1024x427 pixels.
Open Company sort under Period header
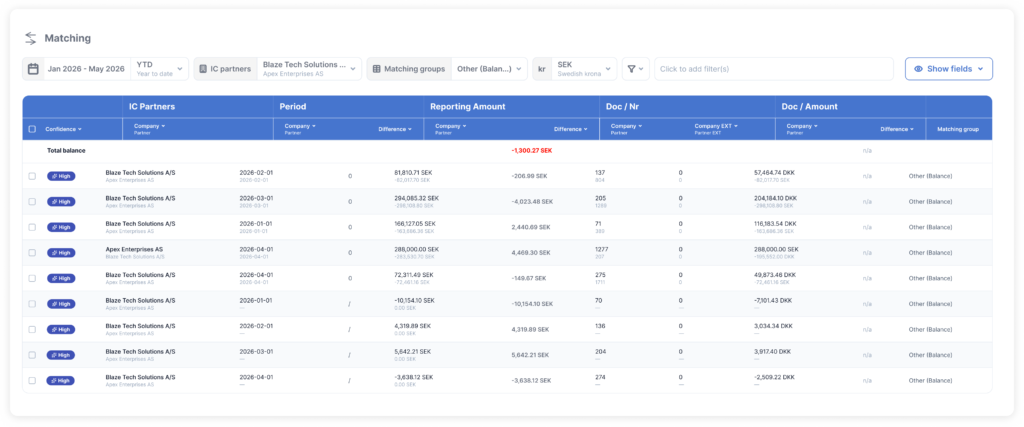(300, 128)
